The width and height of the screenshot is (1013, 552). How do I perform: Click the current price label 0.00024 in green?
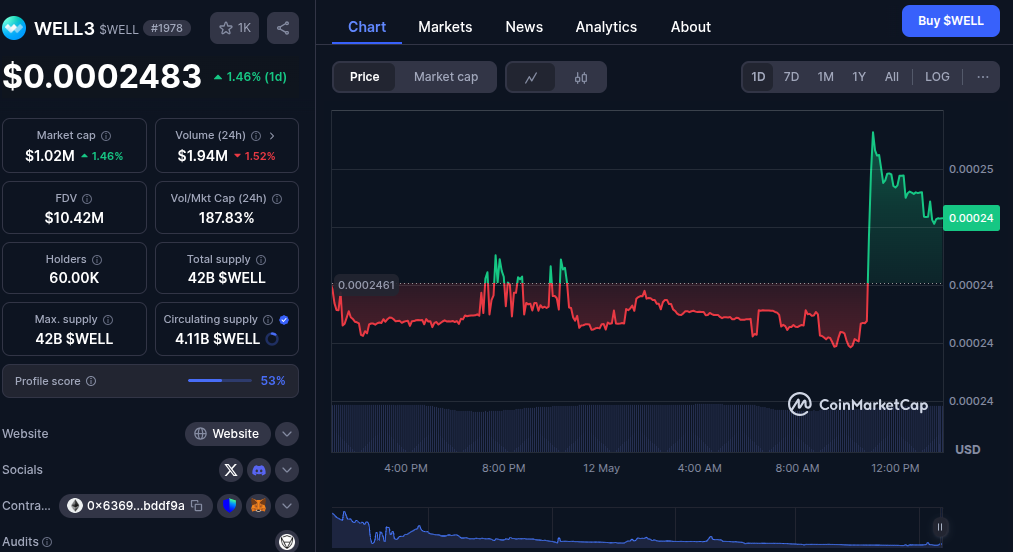pyautogui.click(x=972, y=218)
